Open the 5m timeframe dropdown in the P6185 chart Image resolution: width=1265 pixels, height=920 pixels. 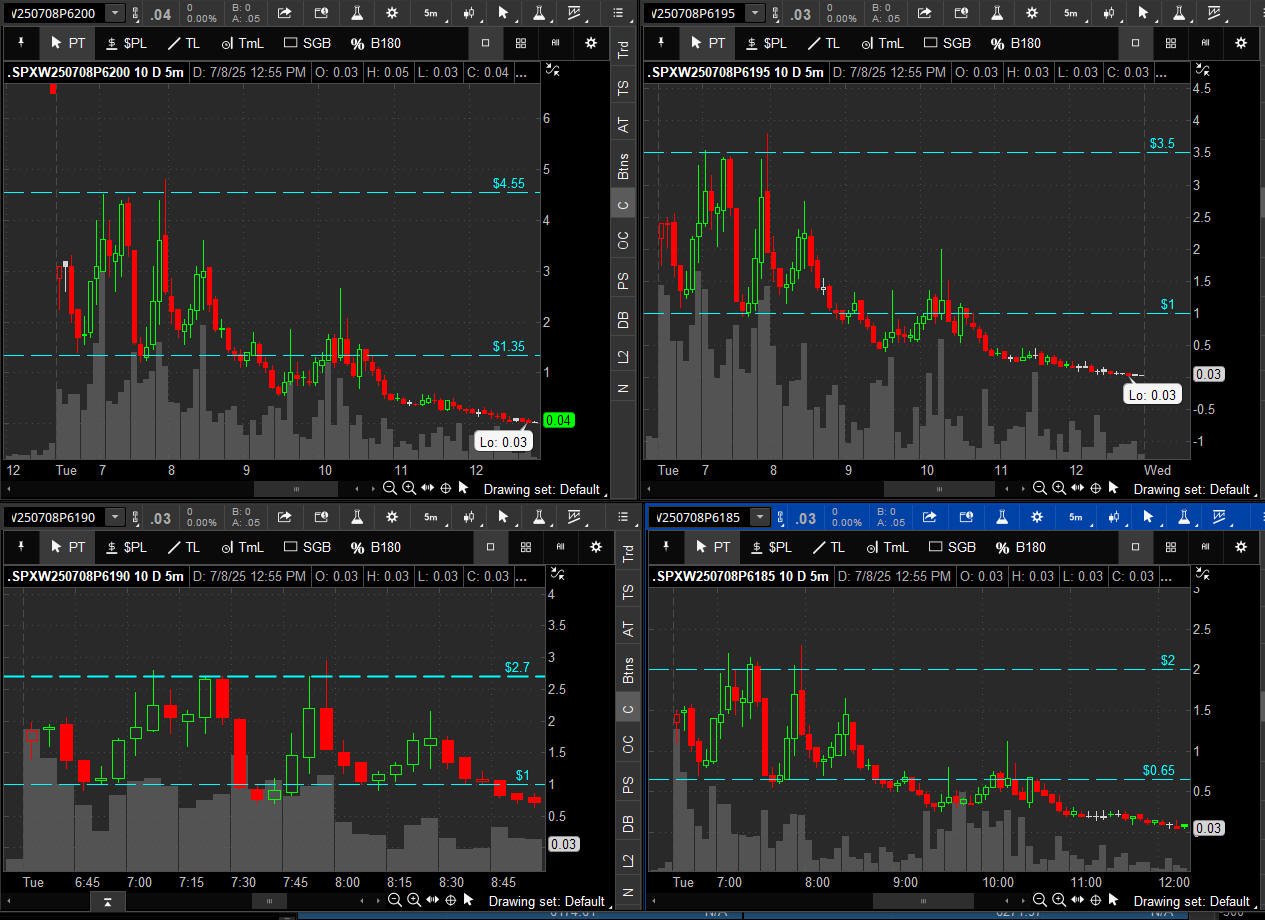(1075, 517)
